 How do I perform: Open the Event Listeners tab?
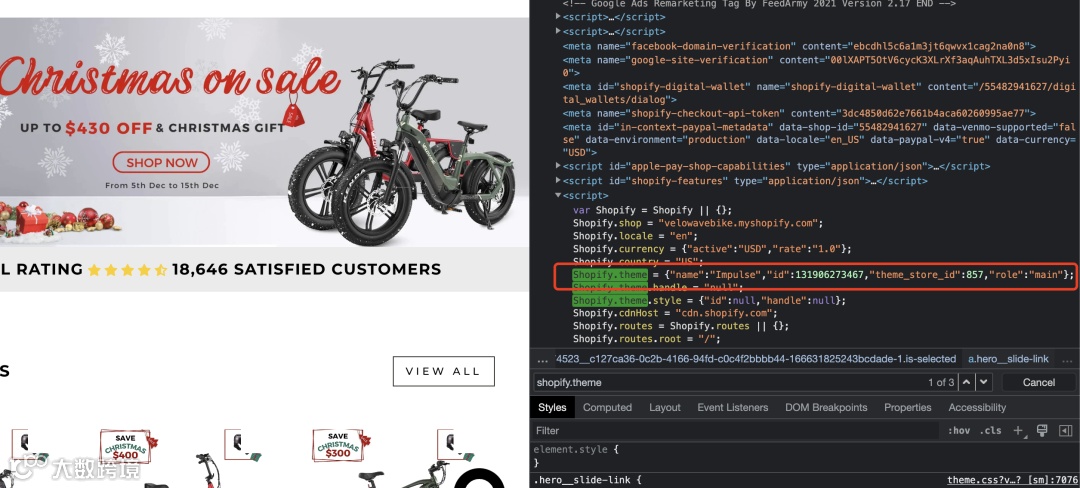point(732,407)
